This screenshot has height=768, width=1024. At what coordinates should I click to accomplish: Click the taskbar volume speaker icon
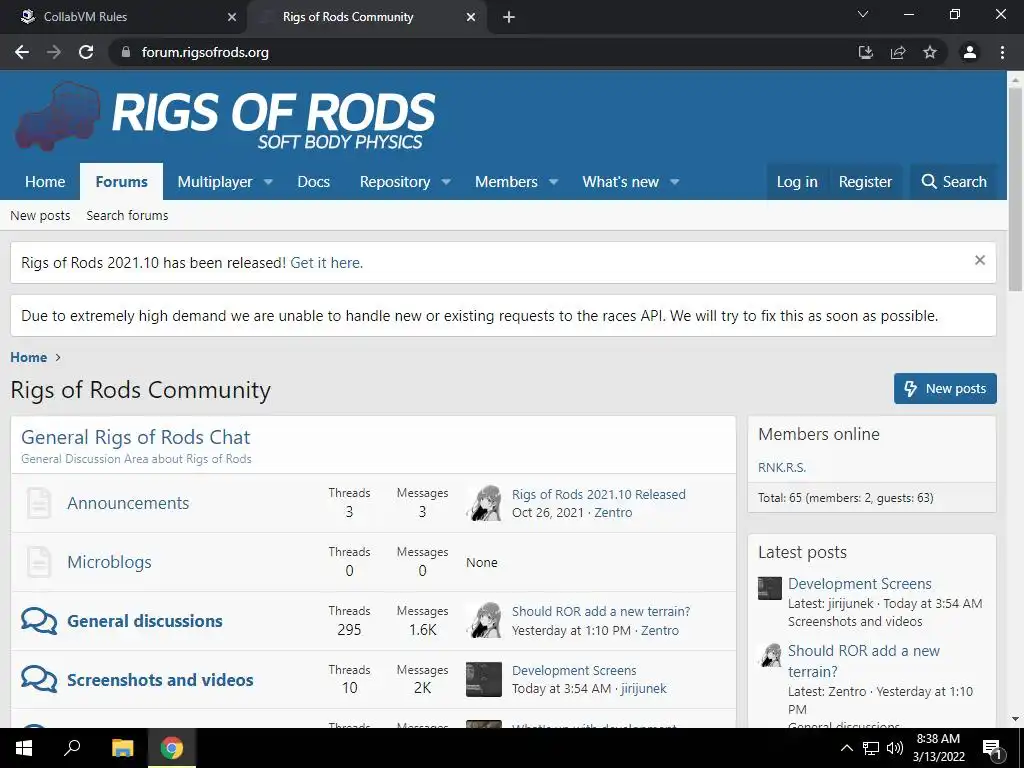(x=895, y=748)
